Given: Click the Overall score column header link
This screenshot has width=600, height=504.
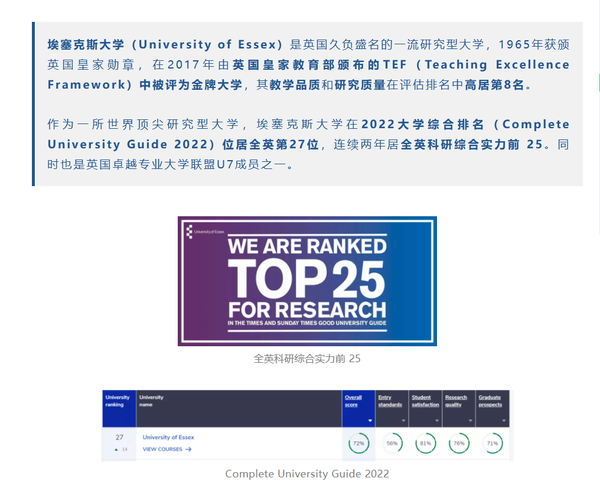Looking at the screenshot, I should pos(353,401).
